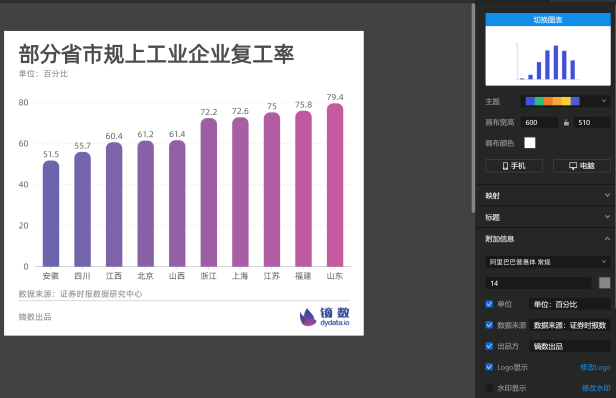Select the 福建 bar showing 75.8
Viewport: 616px width, 398px height.
pos(303,189)
